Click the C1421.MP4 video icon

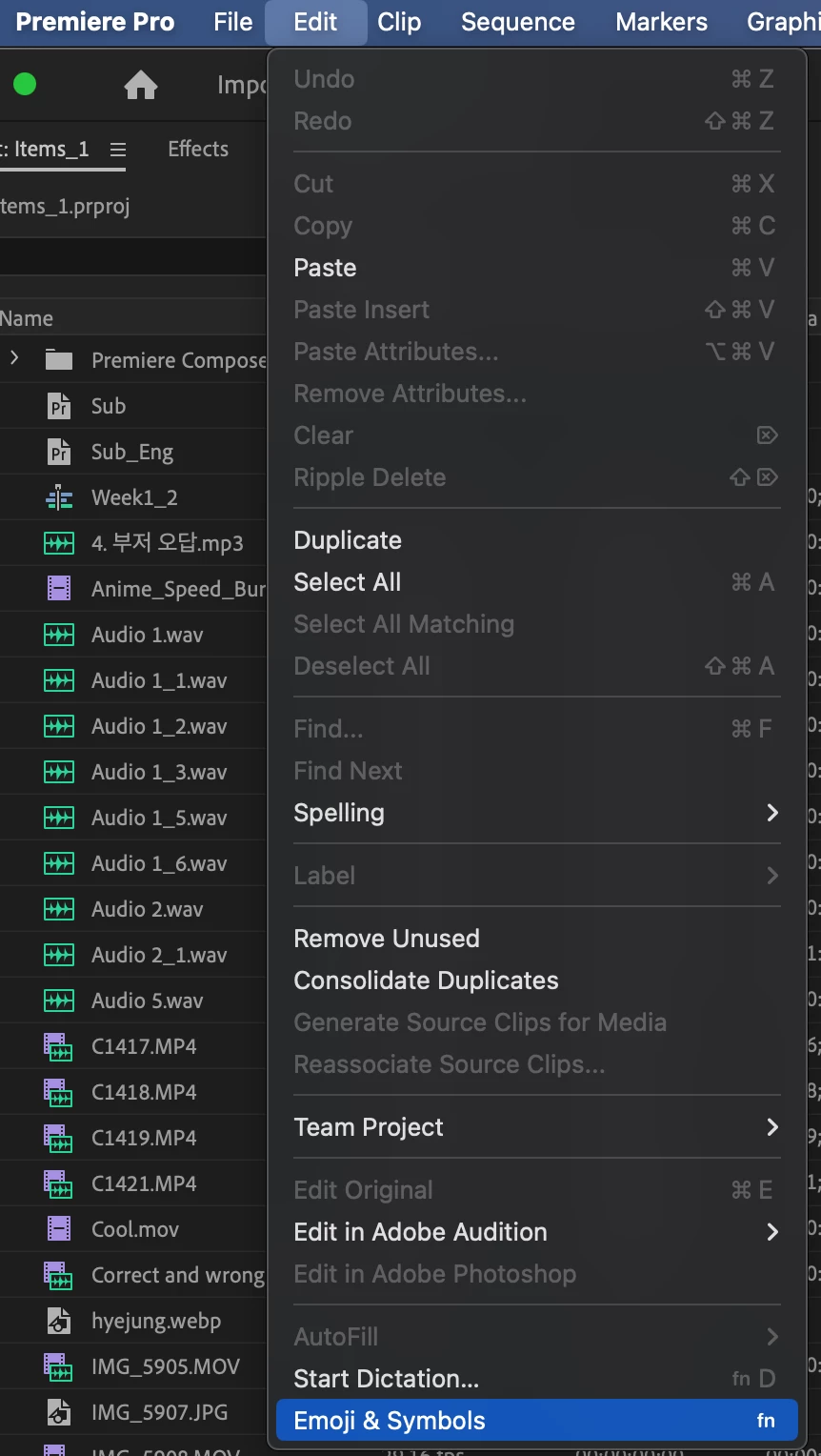pos(59,1183)
